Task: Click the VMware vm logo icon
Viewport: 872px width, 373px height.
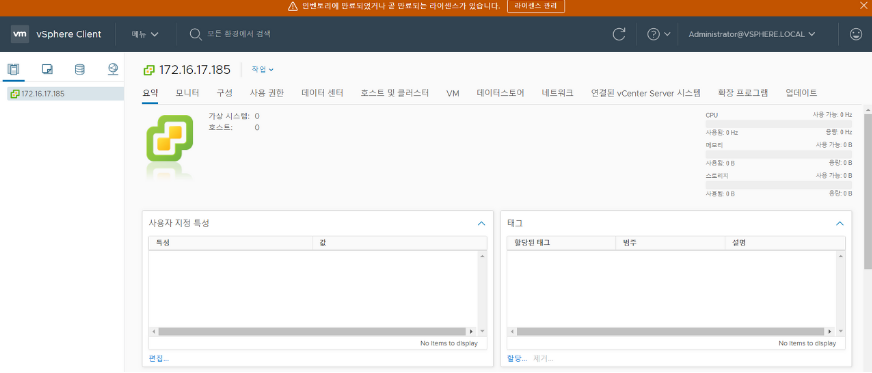Action: point(20,34)
